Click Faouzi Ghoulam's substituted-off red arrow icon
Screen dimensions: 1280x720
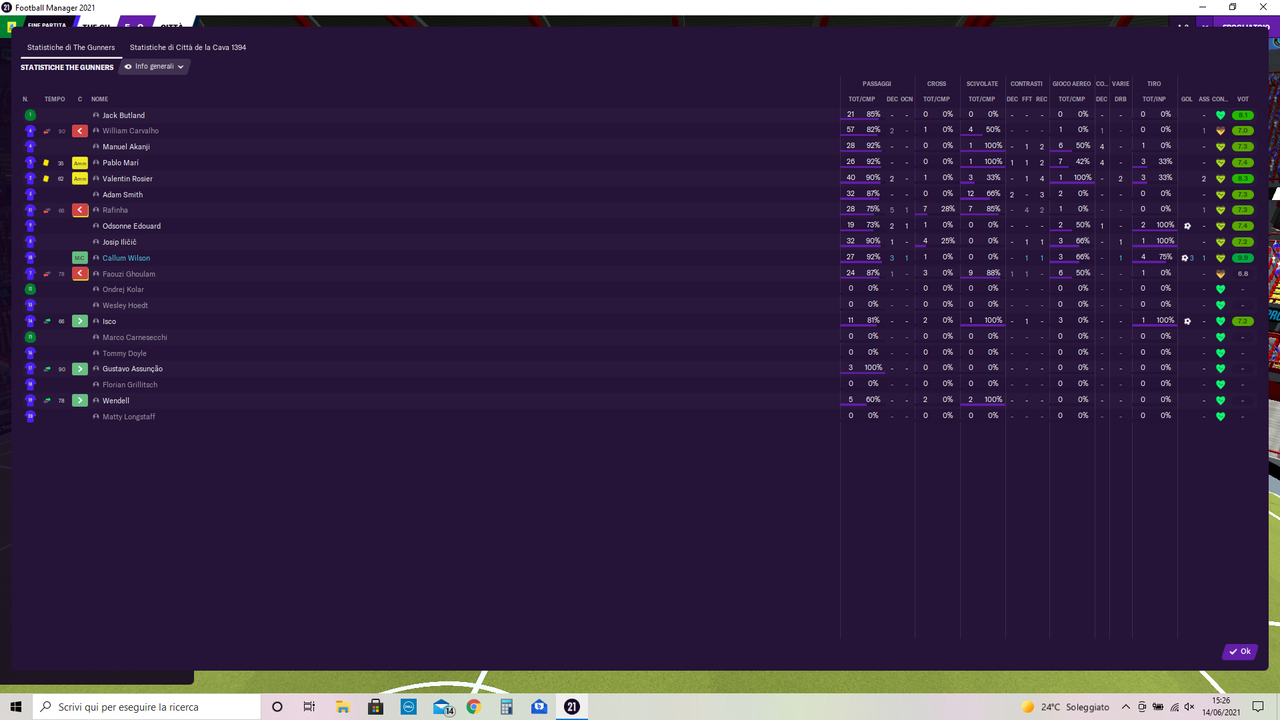(80, 274)
